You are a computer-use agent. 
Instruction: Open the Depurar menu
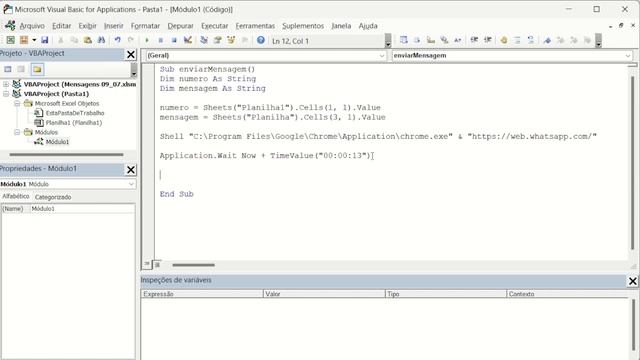[180, 26]
